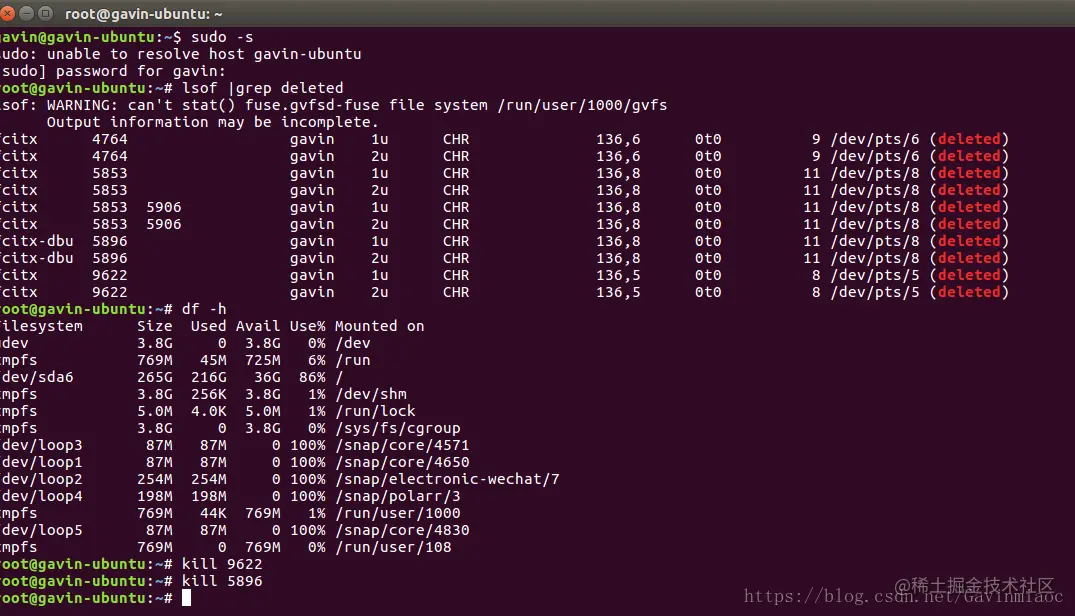Click PID 5896 on the fcitx-dbu 2u row
This screenshot has height=616, width=1075.
point(110,258)
